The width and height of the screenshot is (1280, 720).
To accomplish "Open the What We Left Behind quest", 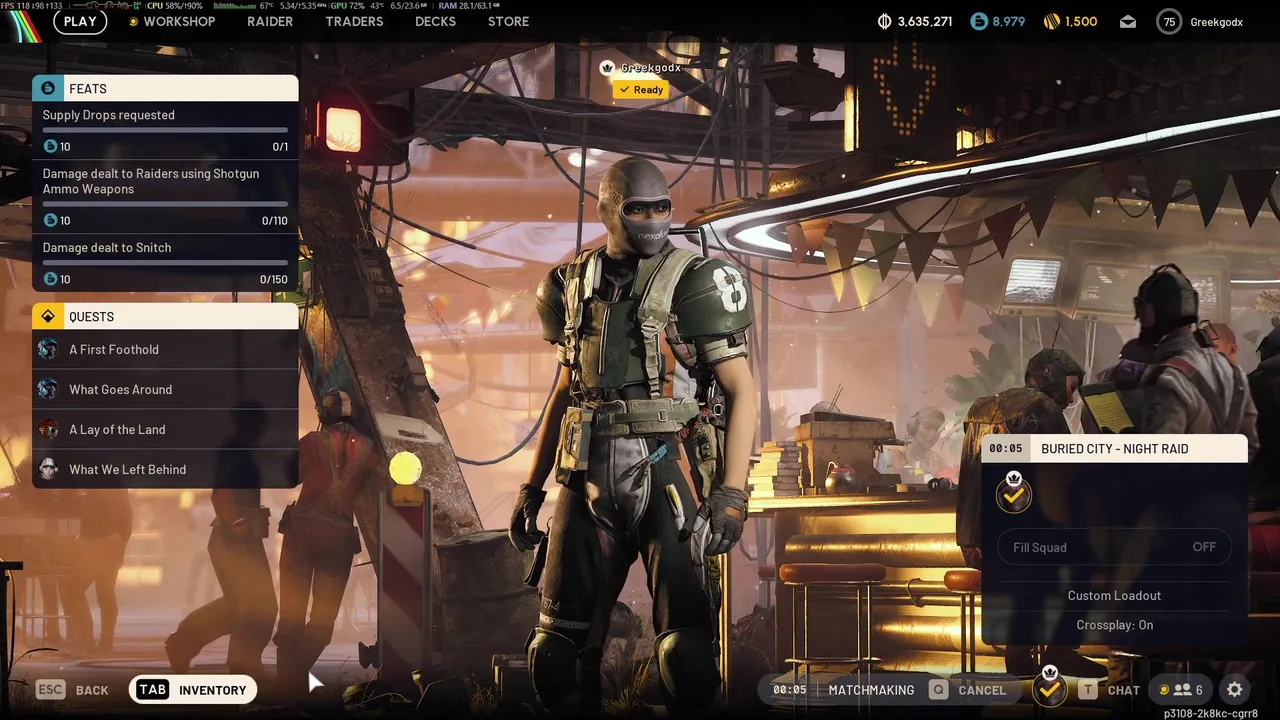I will [165, 469].
